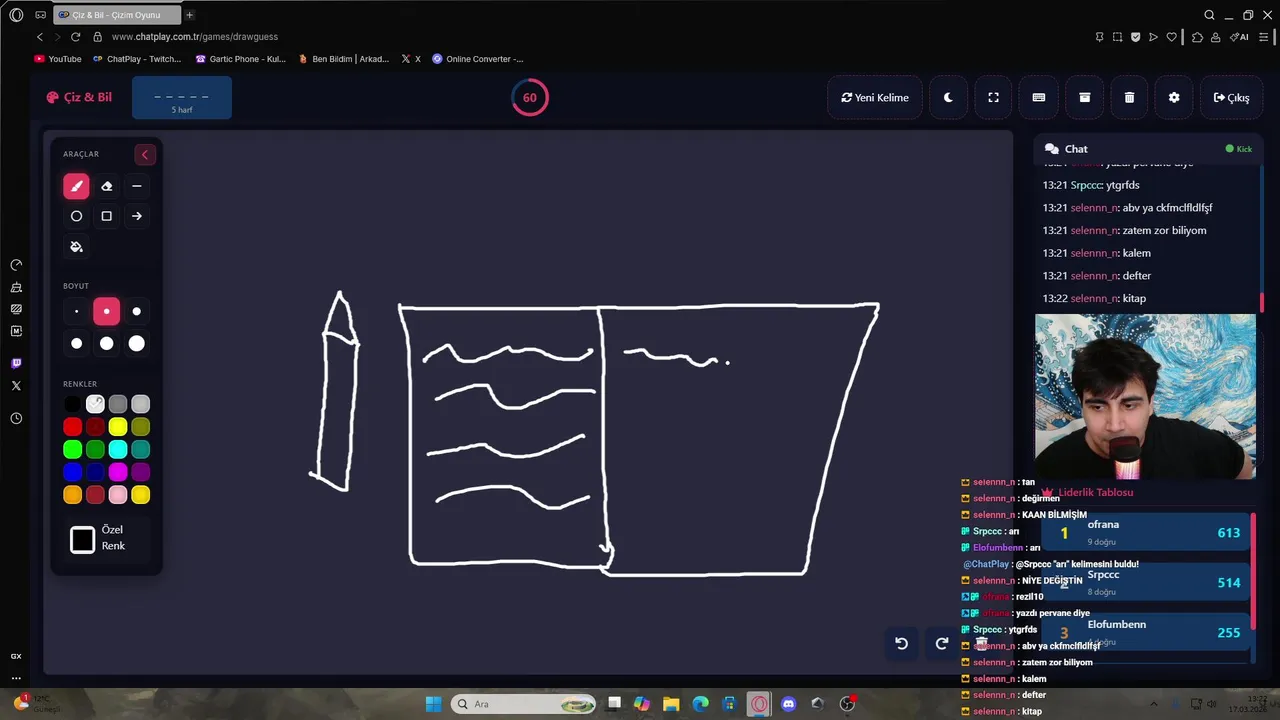This screenshot has width=1280, height=720.
Task: Choose the fifth brush size dot
Action: (x=107, y=344)
